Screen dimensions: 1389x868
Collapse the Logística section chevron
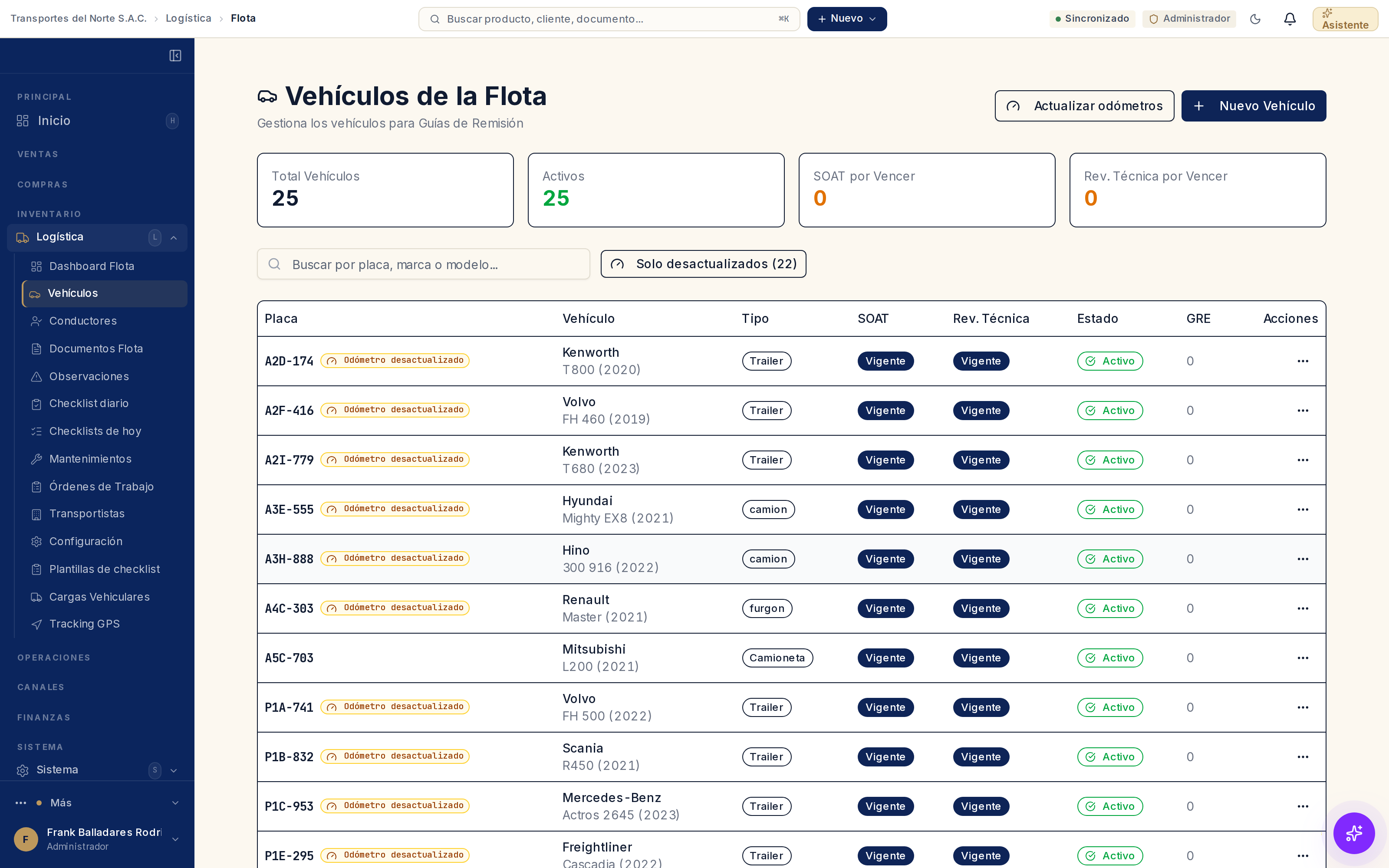point(173,238)
